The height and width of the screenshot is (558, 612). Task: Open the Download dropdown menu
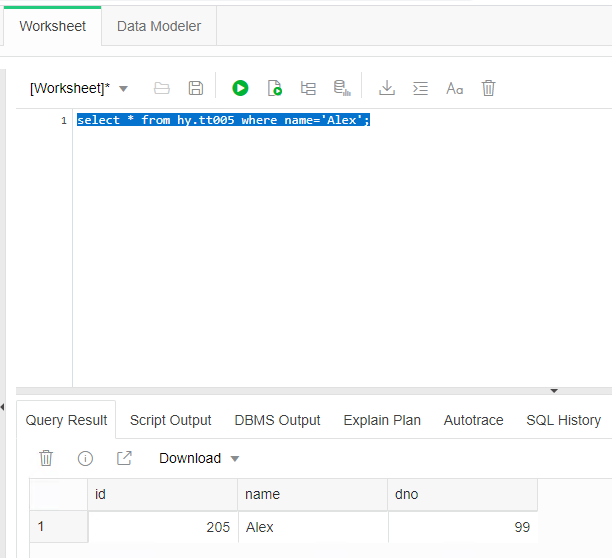click(199, 458)
